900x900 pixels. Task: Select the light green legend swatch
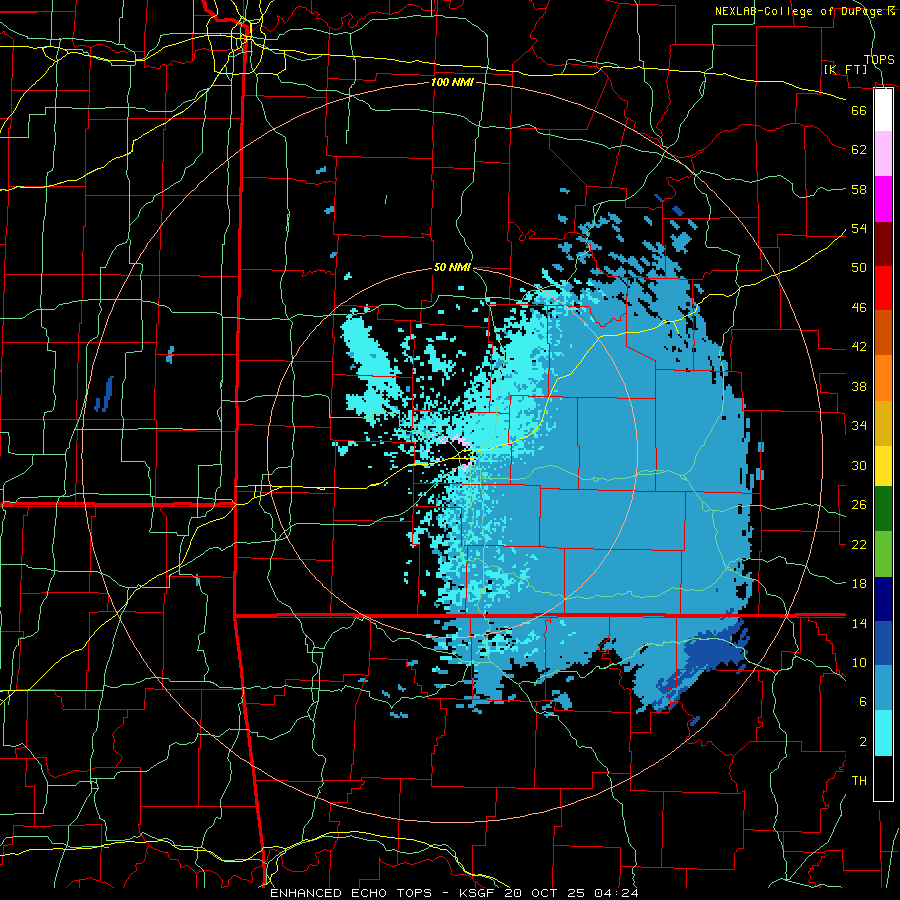[x=883, y=554]
